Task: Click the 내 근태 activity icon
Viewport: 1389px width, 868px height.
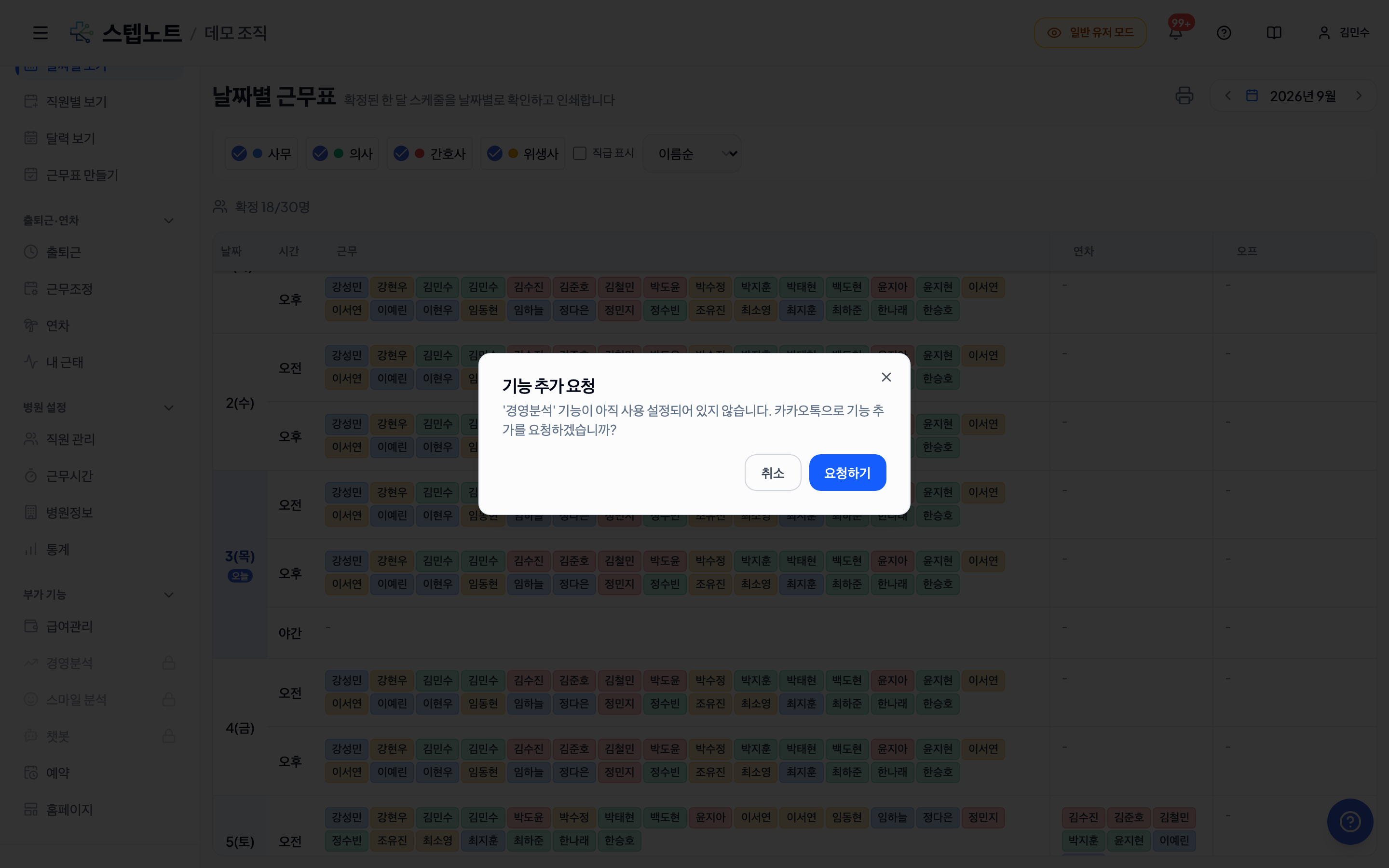Action: pos(31,362)
